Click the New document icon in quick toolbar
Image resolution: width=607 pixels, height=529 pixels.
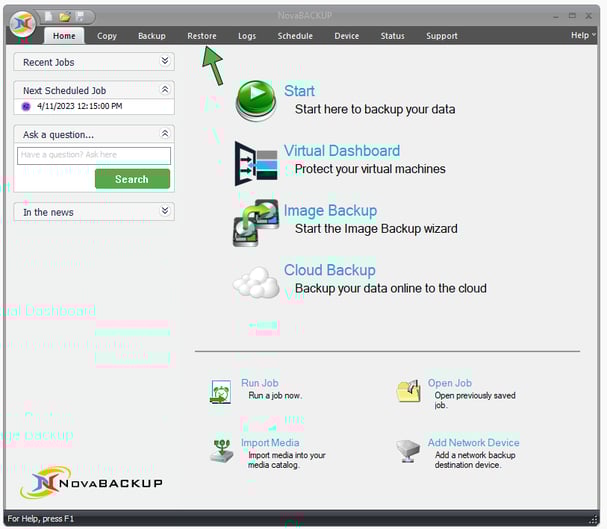point(49,16)
